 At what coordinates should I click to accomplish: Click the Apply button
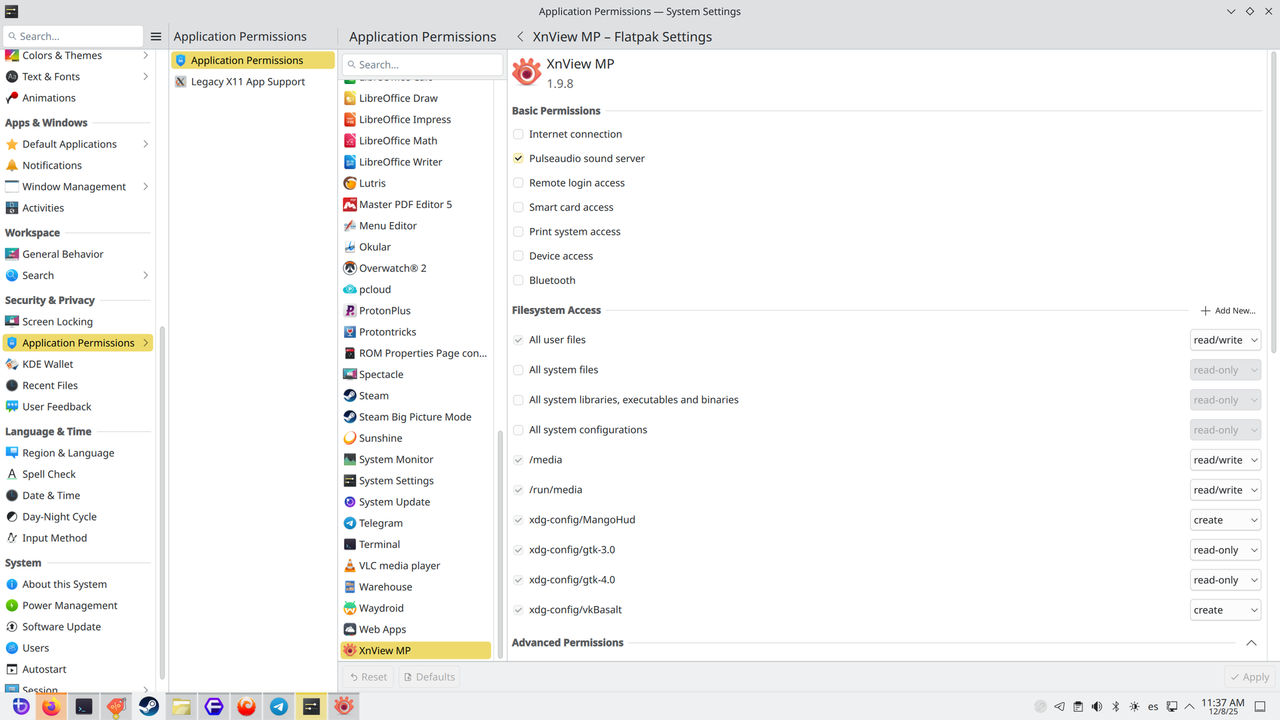(1249, 677)
